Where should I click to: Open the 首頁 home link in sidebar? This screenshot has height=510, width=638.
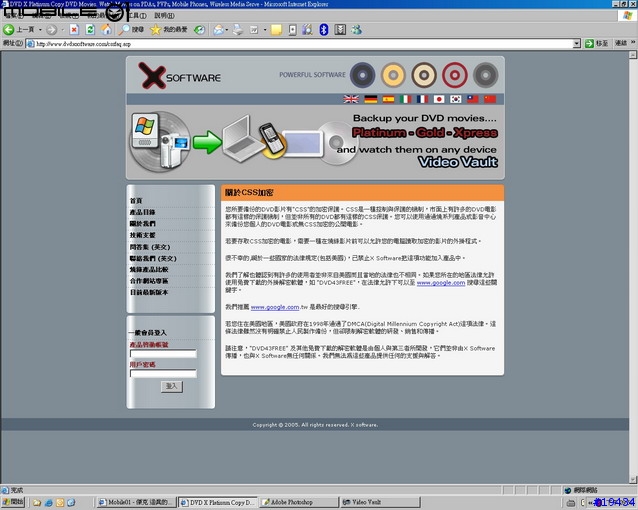pos(136,201)
